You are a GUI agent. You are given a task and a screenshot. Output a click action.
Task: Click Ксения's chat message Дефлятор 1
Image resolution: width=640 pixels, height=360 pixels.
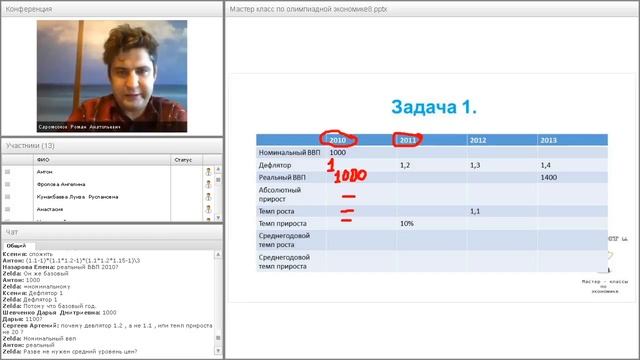pyautogui.click(x=33, y=293)
